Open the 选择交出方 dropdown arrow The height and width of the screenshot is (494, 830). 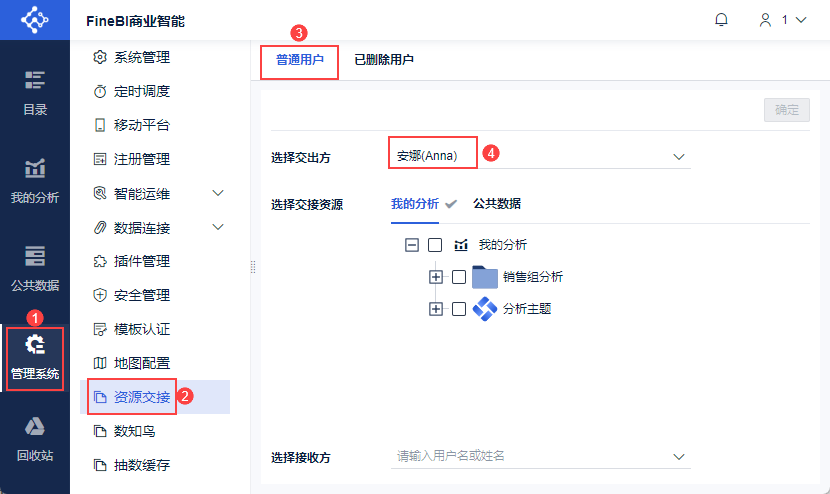tap(679, 156)
